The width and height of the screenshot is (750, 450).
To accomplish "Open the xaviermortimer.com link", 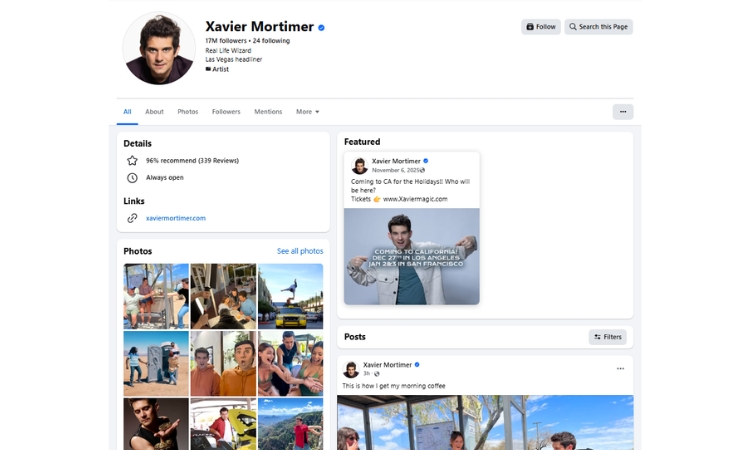I will pyautogui.click(x=176, y=218).
